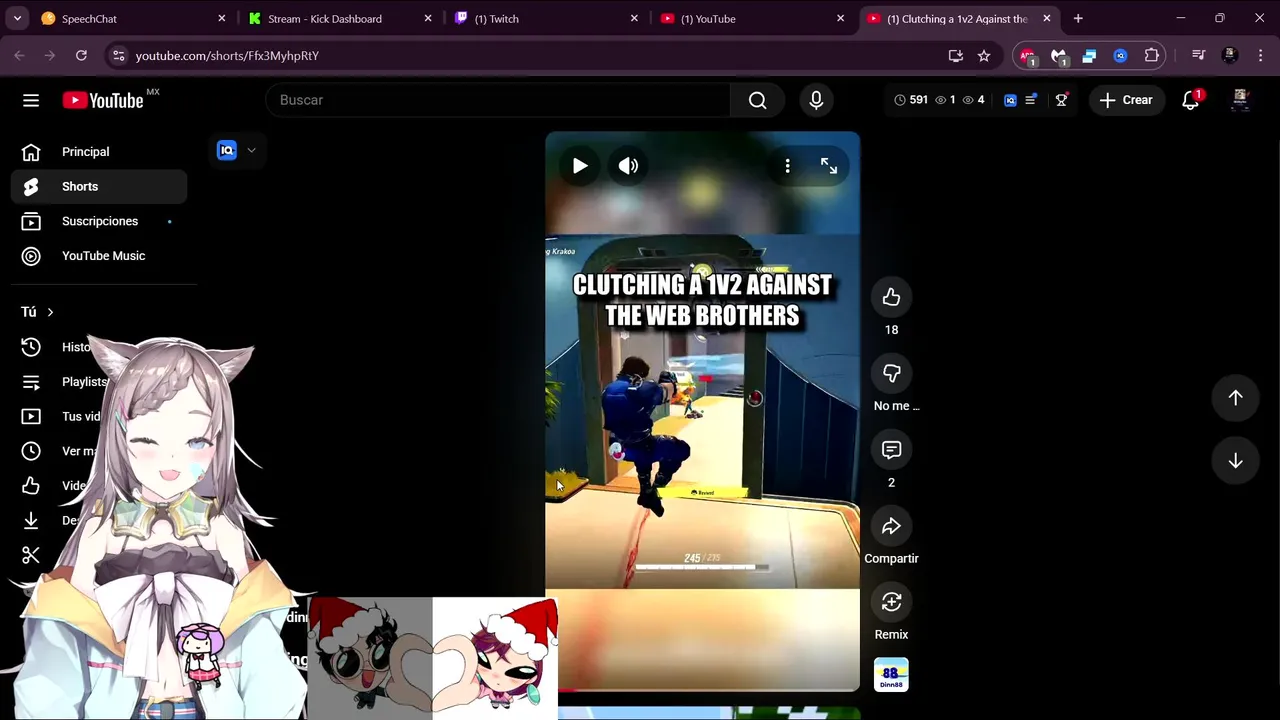This screenshot has width=1280, height=720.
Task: Open the Dinn88 channel avatar
Action: (x=891, y=675)
